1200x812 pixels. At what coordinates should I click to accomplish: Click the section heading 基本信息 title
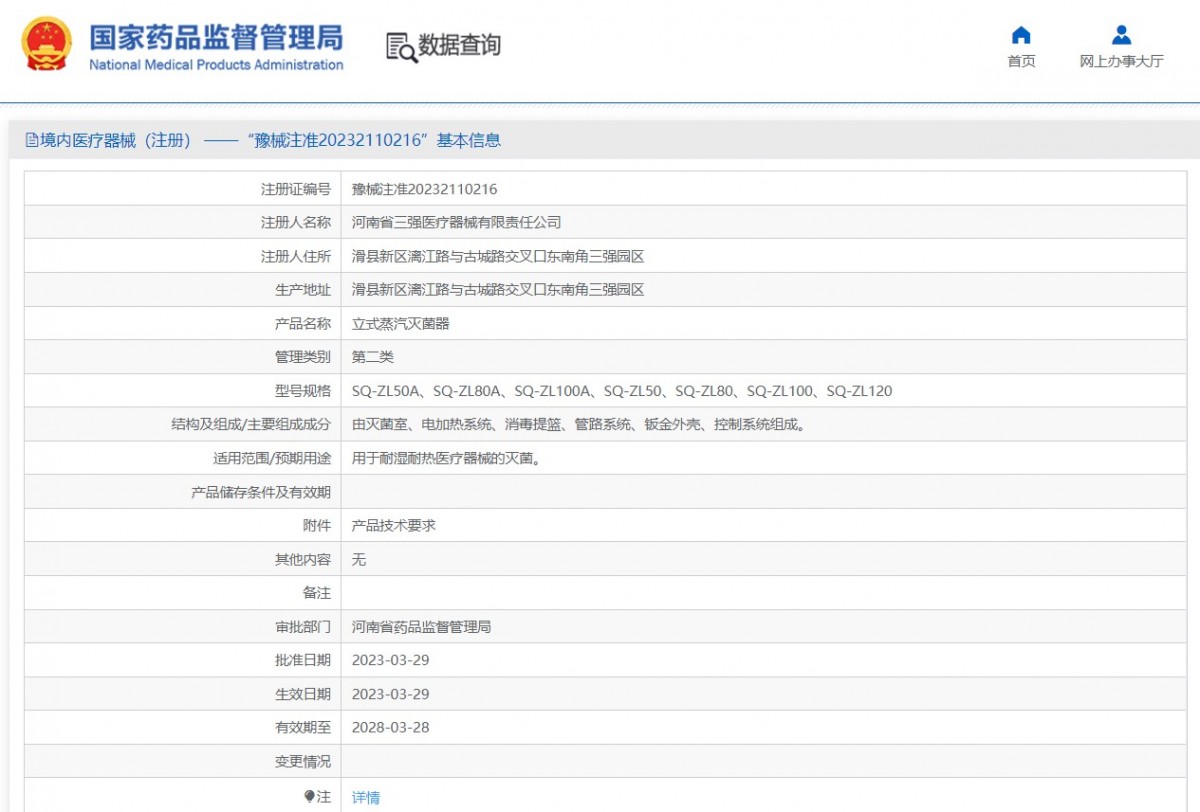(469, 141)
